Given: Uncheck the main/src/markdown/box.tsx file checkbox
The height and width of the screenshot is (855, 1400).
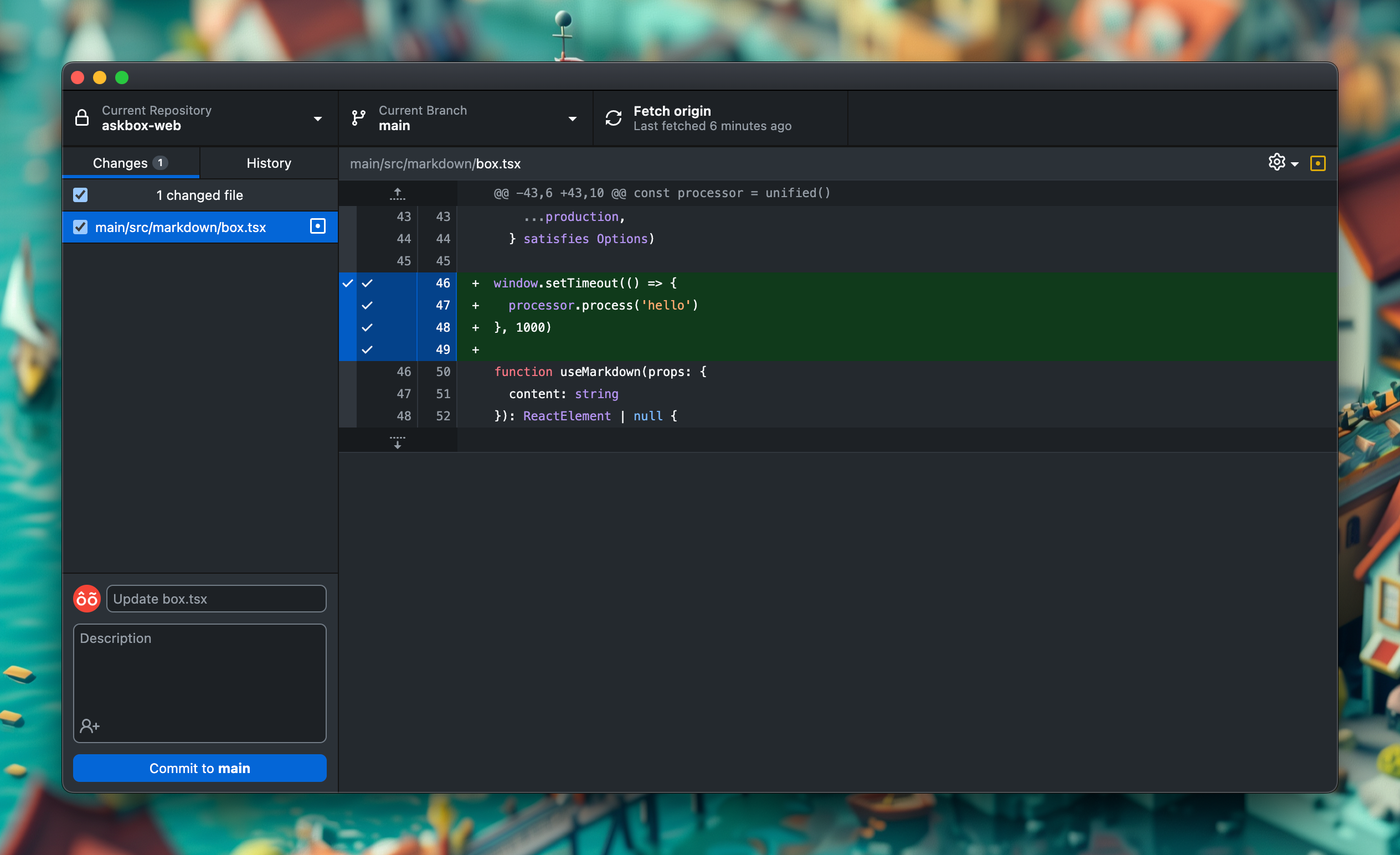Looking at the screenshot, I should tap(80, 227).
